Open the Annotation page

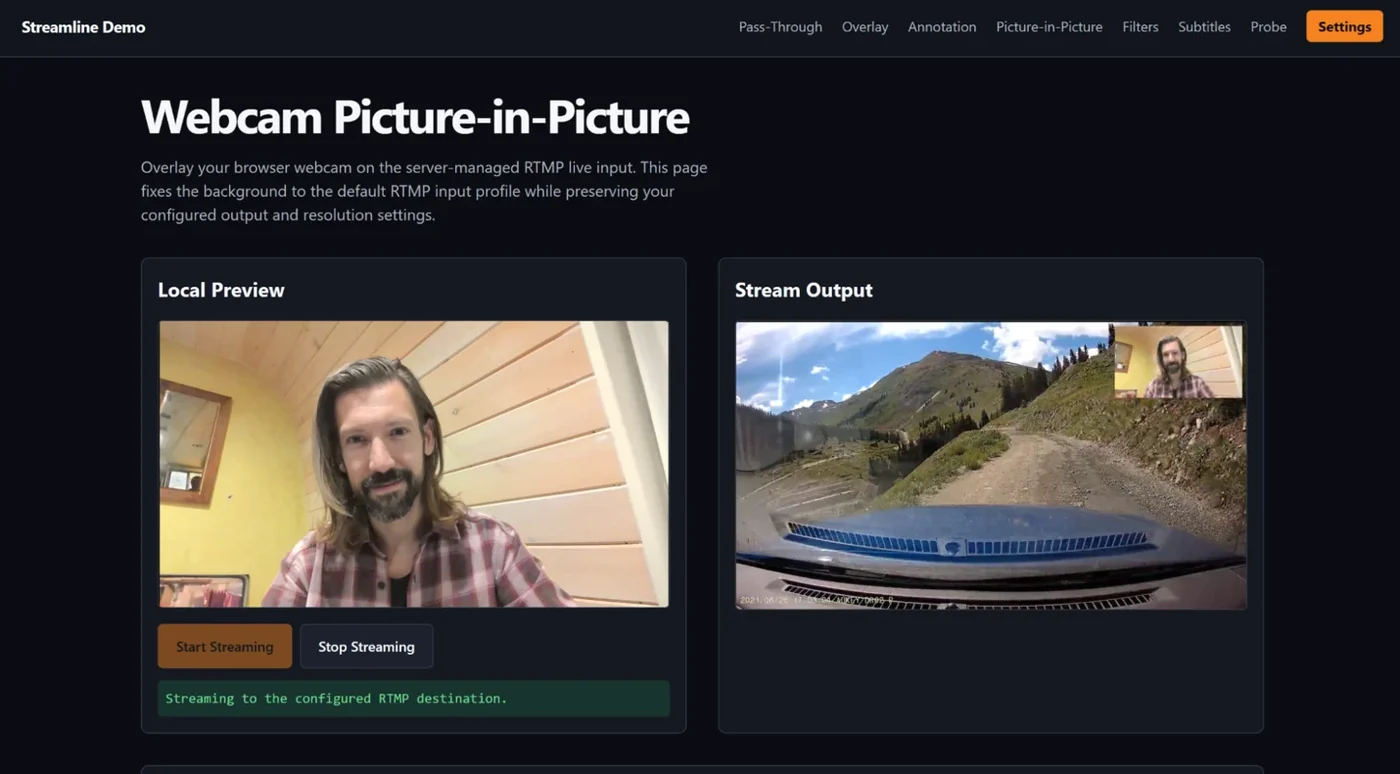(x=942, y=27)
